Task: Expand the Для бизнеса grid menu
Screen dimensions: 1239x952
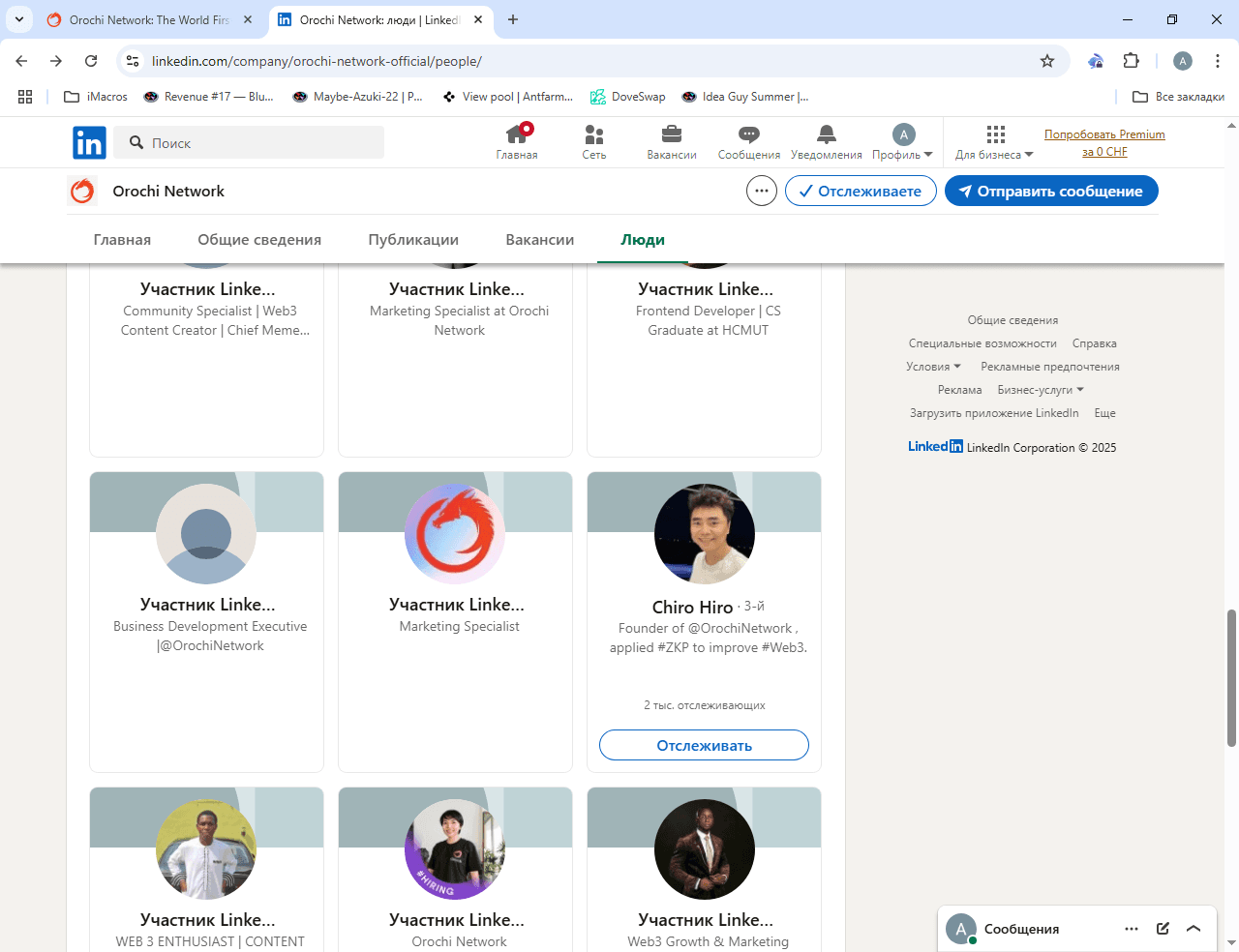Action: coord(994,142)
